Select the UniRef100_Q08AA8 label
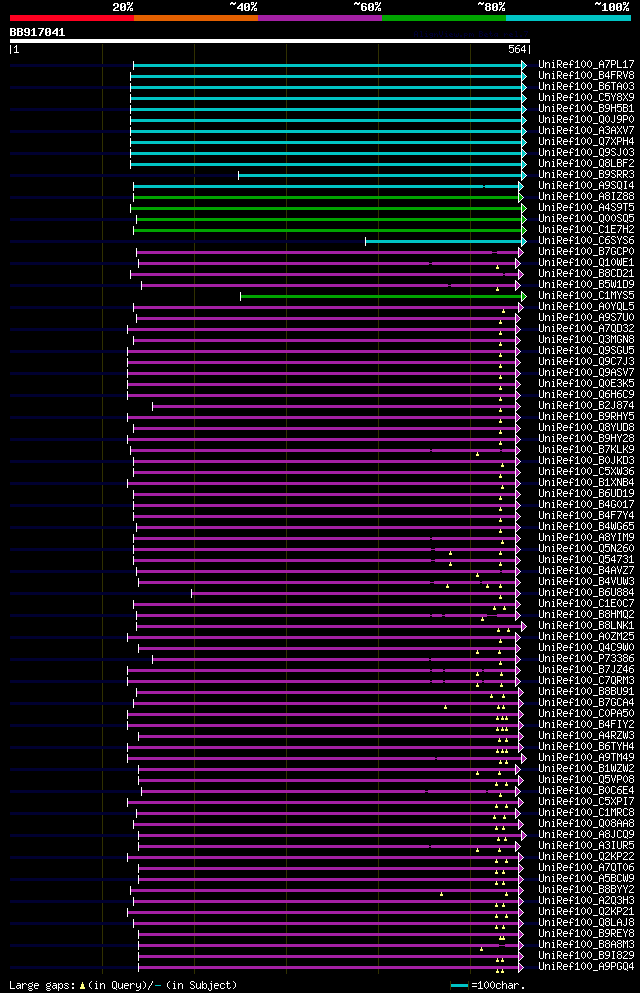This screenshot has height=993, width=640. click(x=586, y=823)
